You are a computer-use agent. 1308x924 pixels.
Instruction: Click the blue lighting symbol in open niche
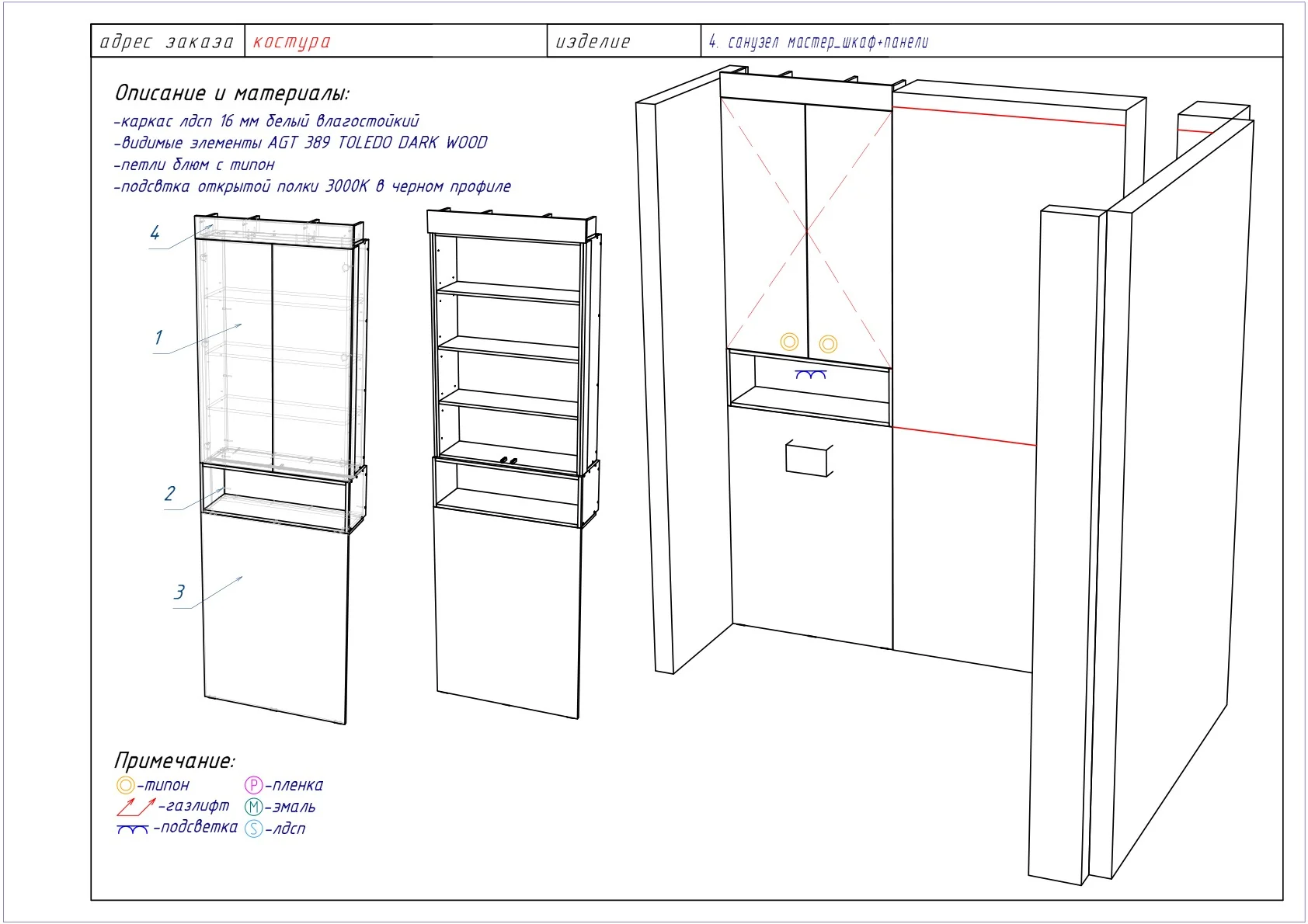click(810, 375)
